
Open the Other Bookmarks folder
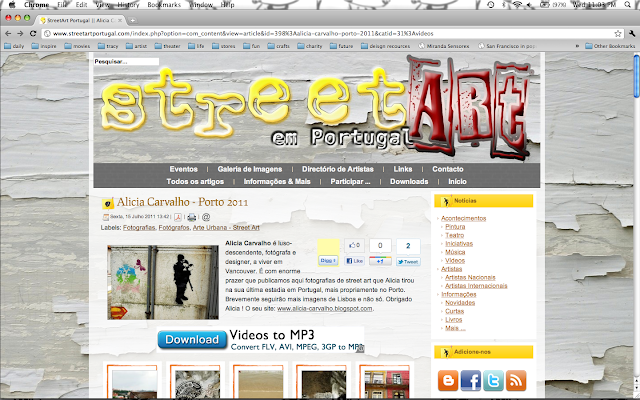pyautogui.click(x=610, y=46)
